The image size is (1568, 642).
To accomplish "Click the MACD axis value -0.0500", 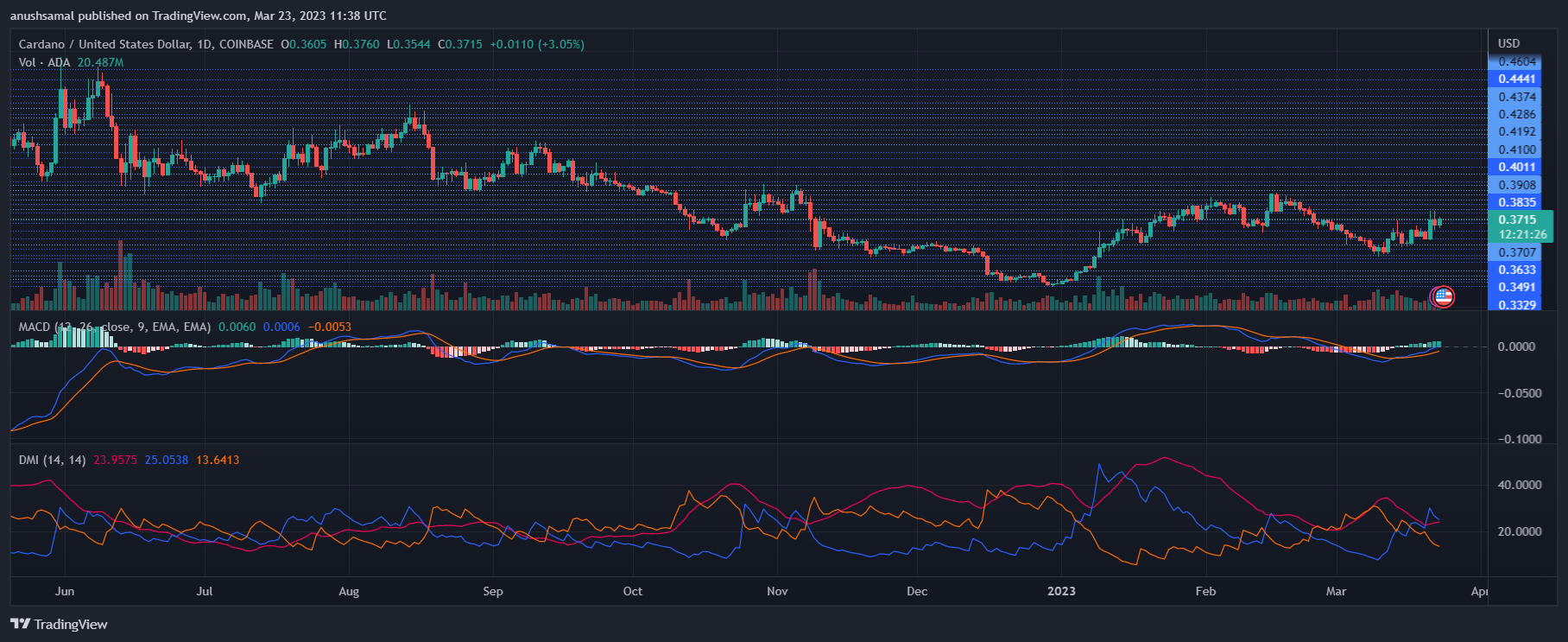I will pyautogui.click(x=1519, y=393).
